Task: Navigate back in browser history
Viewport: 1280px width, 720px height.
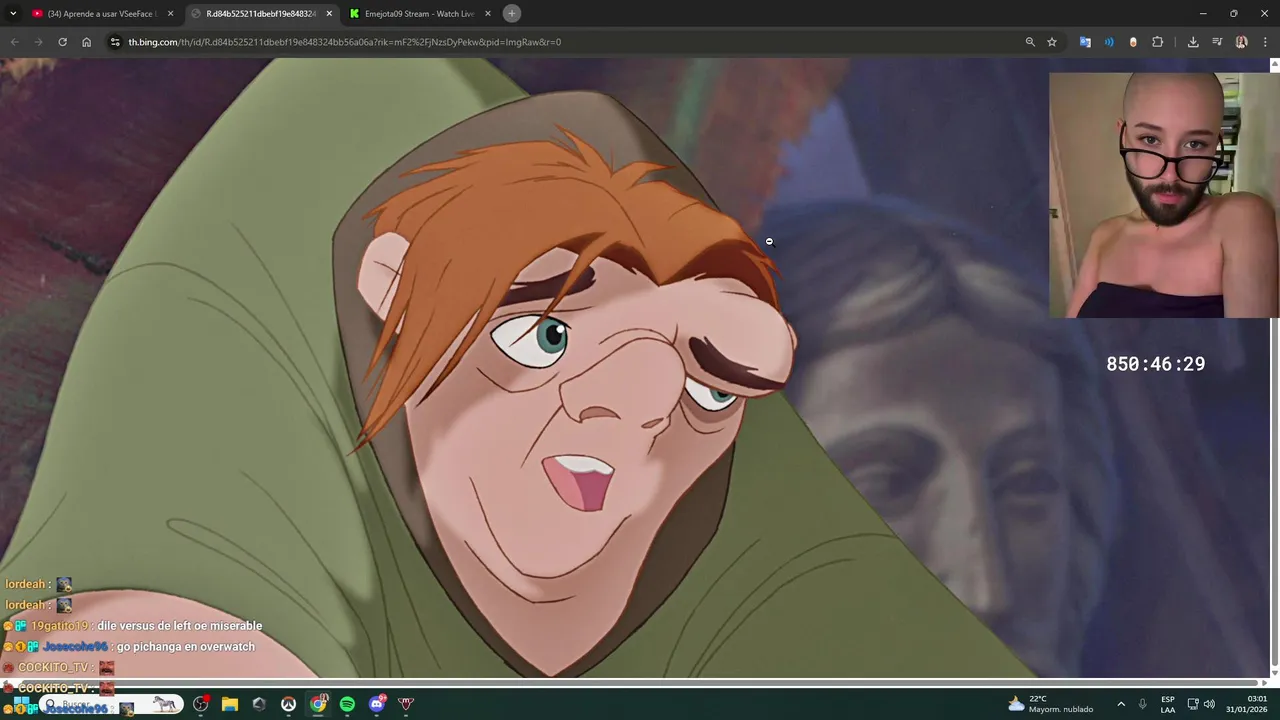Action: (x=14, y=42)
